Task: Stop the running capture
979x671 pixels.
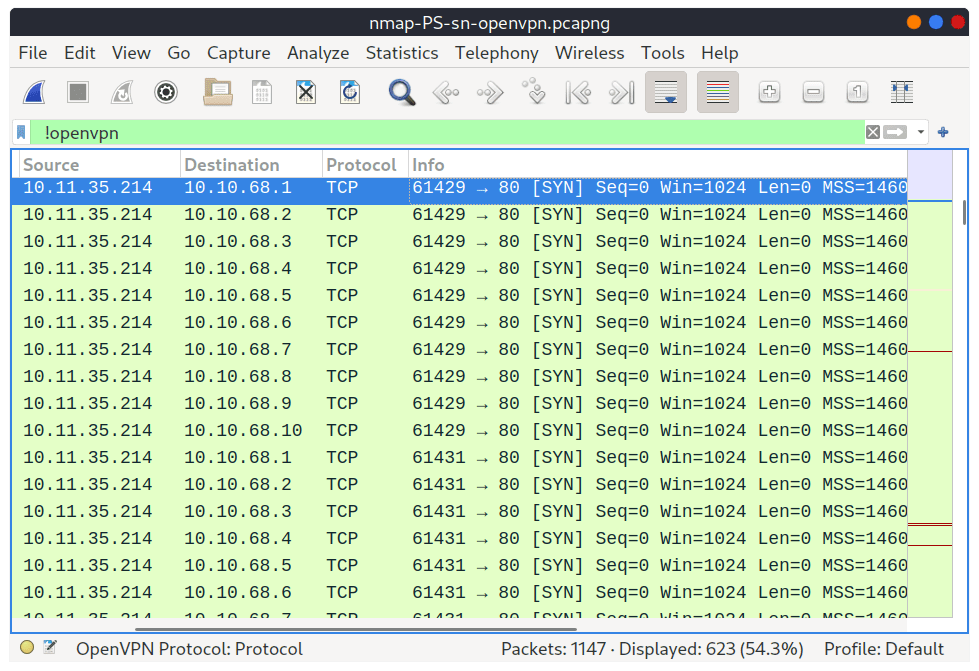Action: click(x=78, y=92)
